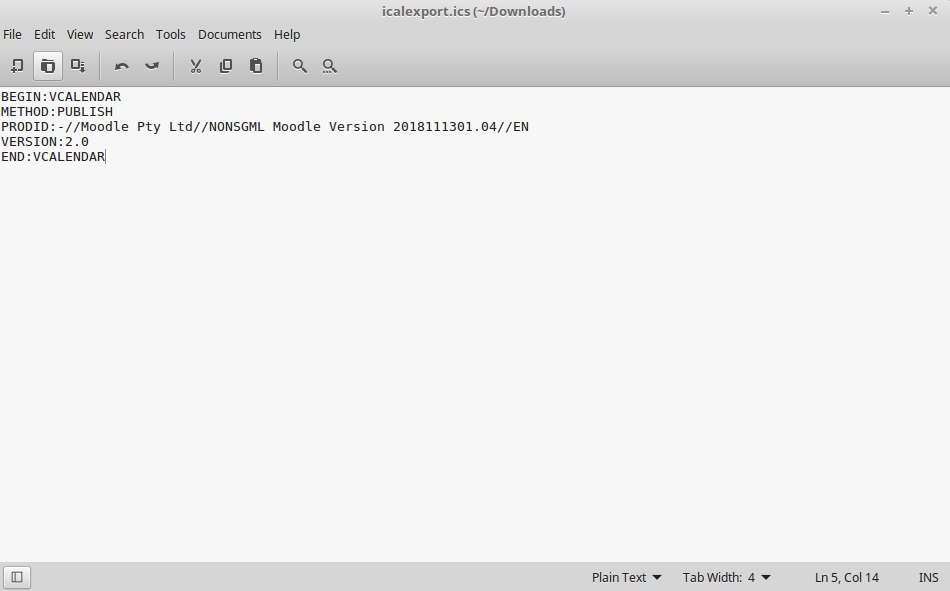Open the Tools menu
The width and height of the screenshot is (950, 591).
coord(170,35)
